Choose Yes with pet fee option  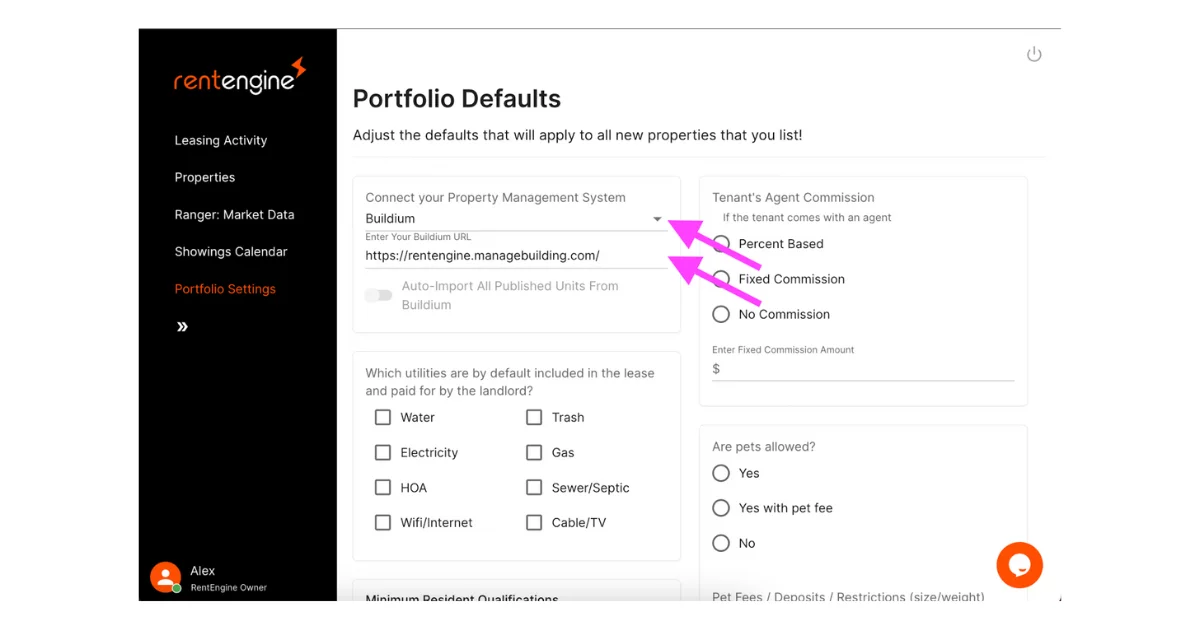point(721,508)
